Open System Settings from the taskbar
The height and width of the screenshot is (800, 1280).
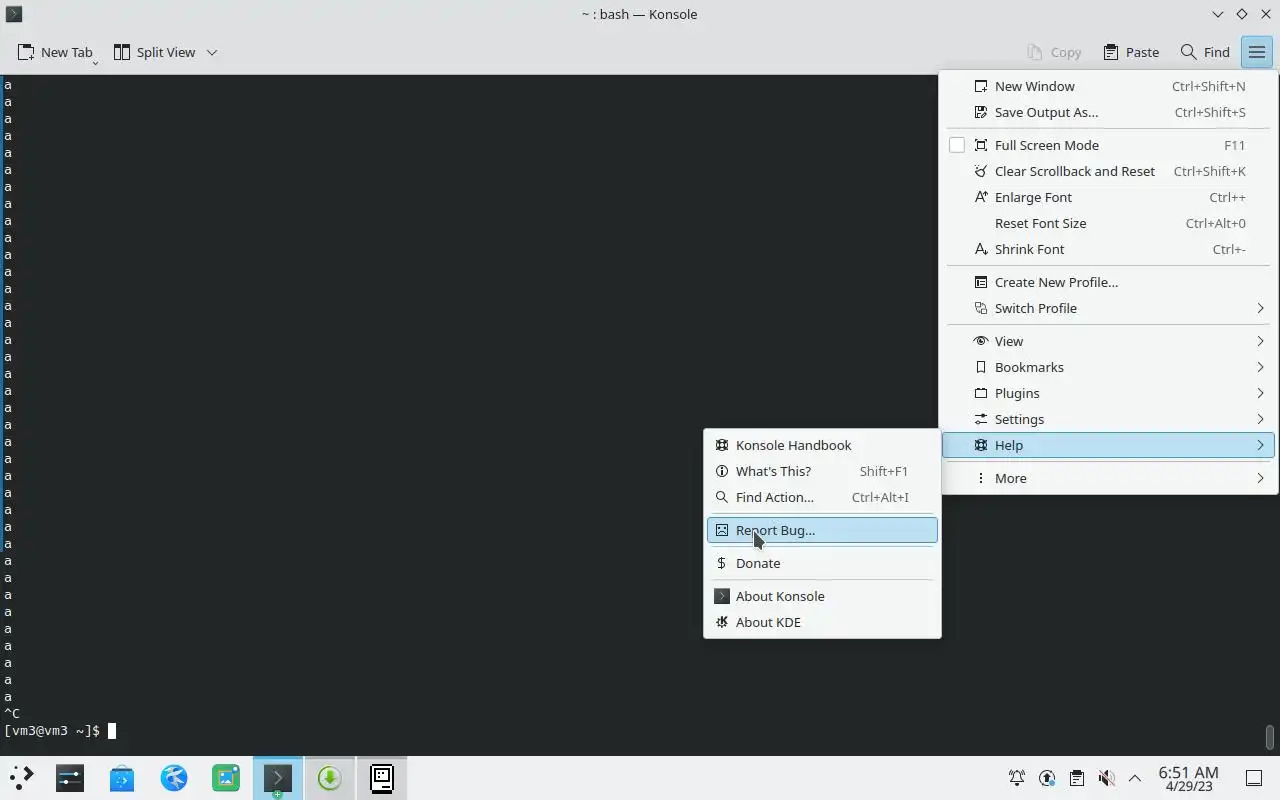(70, 778)
